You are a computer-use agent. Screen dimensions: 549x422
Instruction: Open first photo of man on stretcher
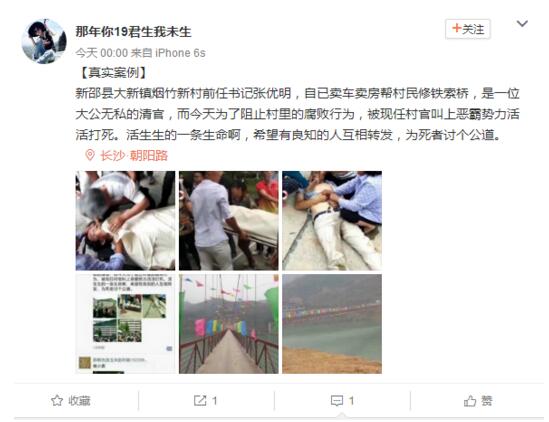pos(125,221)
